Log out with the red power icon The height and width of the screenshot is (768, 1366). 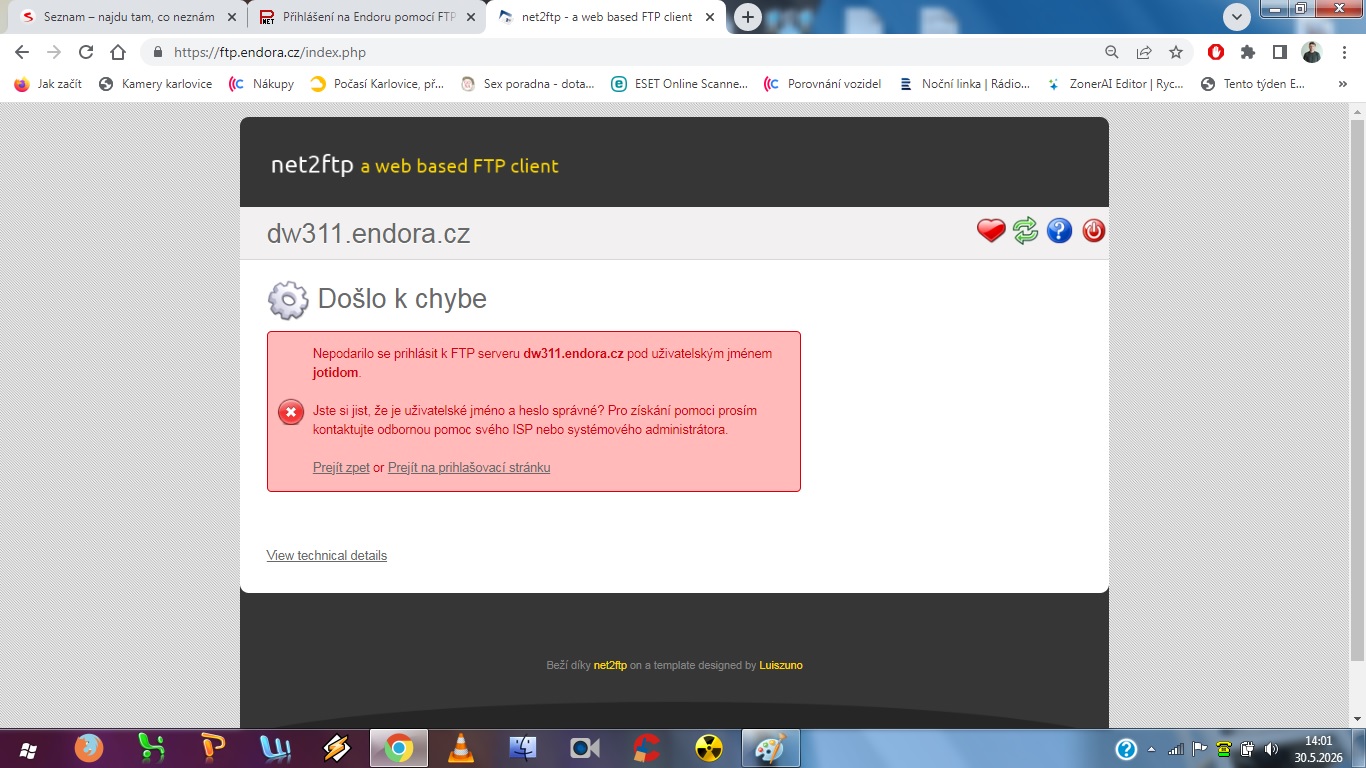pos(1093,231)
